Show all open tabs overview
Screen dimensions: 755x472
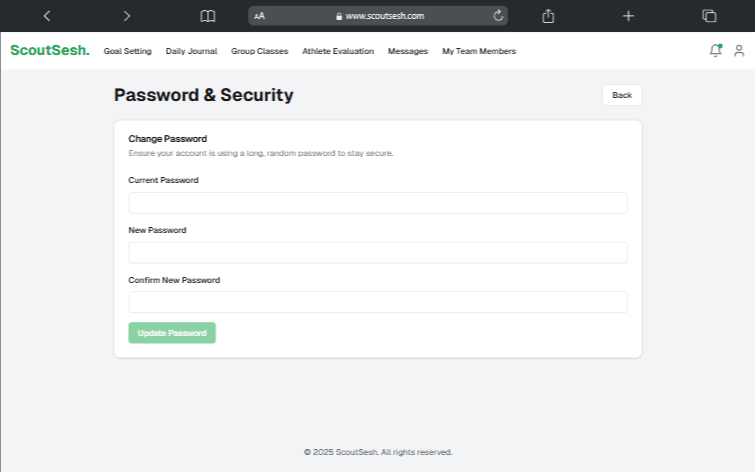(x=709, y=16)
